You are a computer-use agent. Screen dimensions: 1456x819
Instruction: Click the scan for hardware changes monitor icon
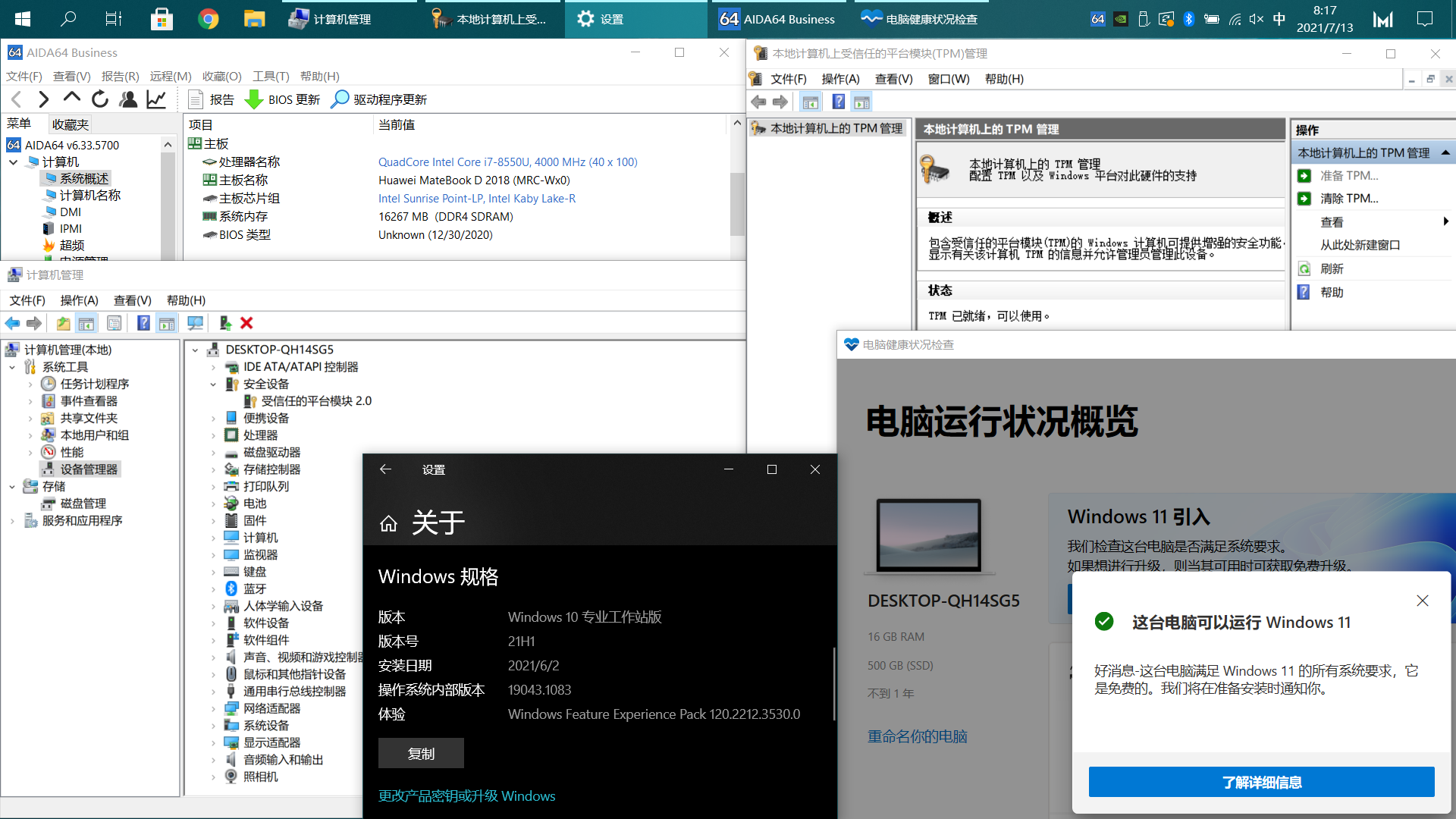pyautogui.click(x=195, y=323)
